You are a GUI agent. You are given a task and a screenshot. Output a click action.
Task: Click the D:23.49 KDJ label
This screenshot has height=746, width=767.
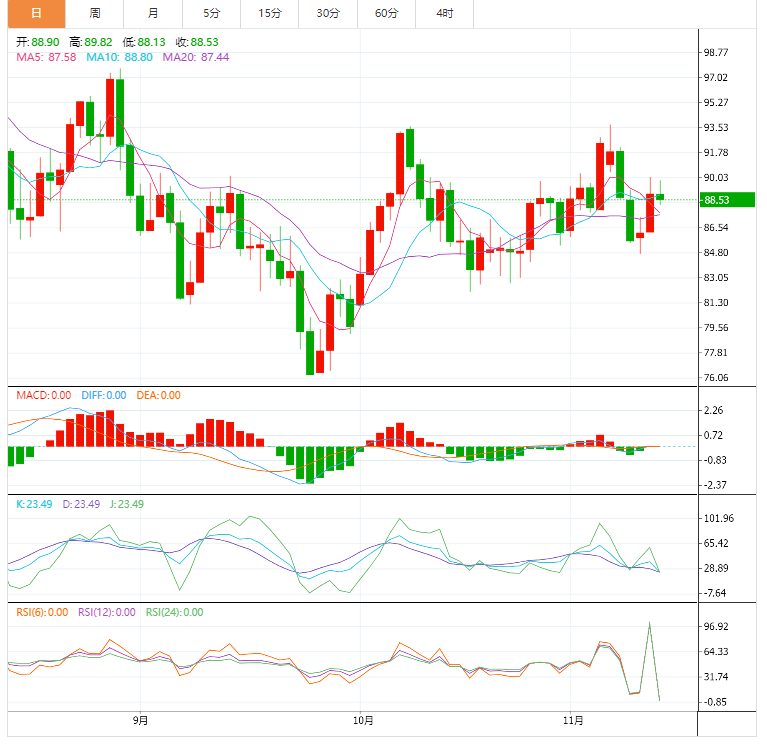[81, 504]
